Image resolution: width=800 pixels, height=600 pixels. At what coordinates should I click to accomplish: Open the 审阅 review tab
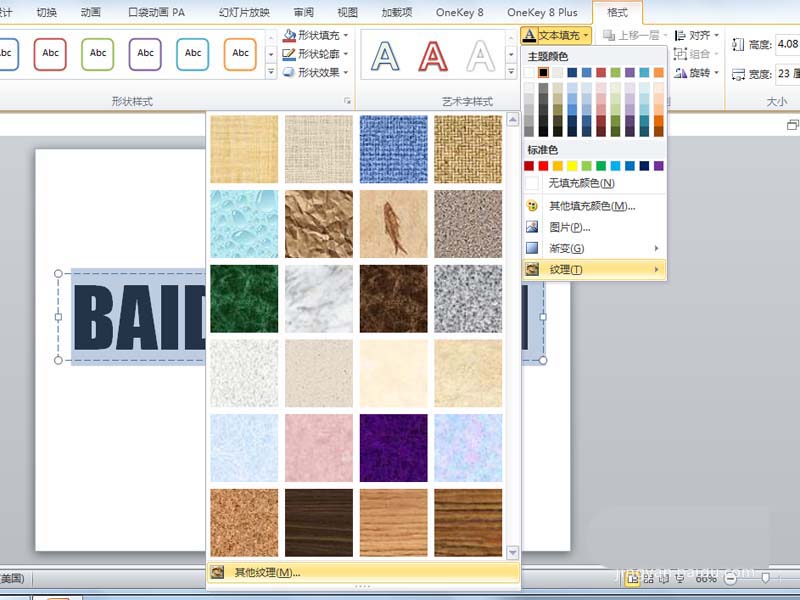click(x=304, y=12)
